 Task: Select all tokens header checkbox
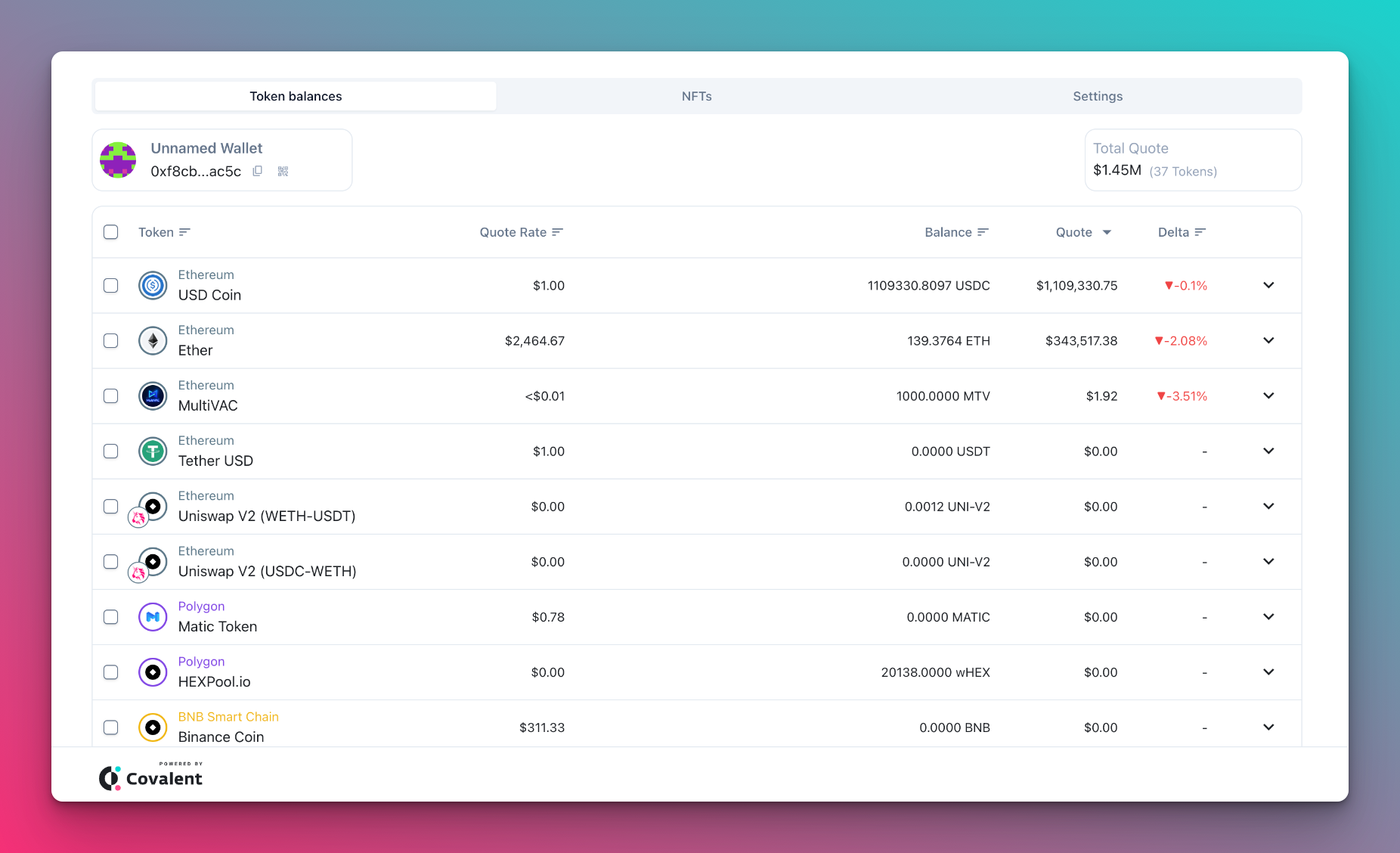click(x=111, y=232)
